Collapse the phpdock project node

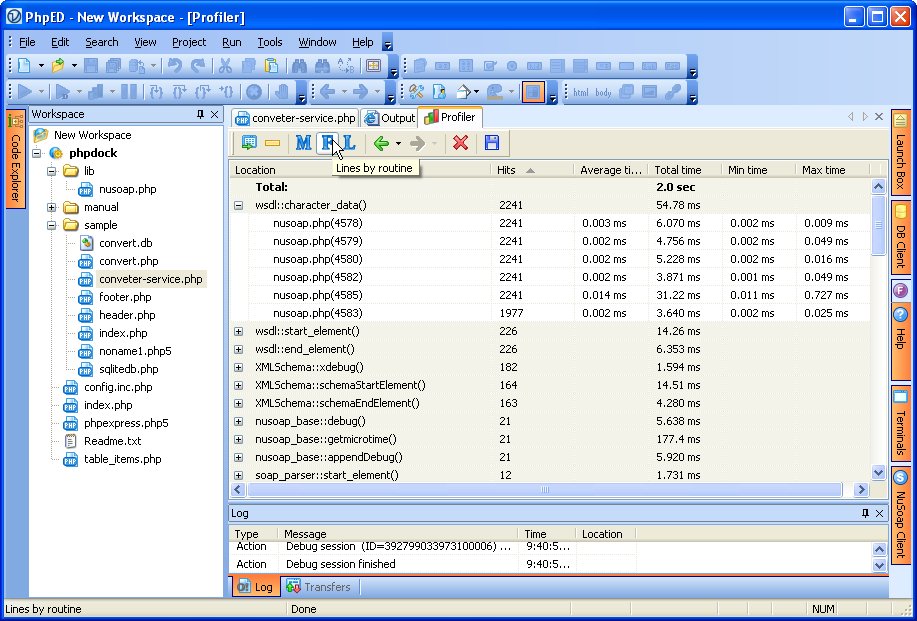[x=37, y=153]
